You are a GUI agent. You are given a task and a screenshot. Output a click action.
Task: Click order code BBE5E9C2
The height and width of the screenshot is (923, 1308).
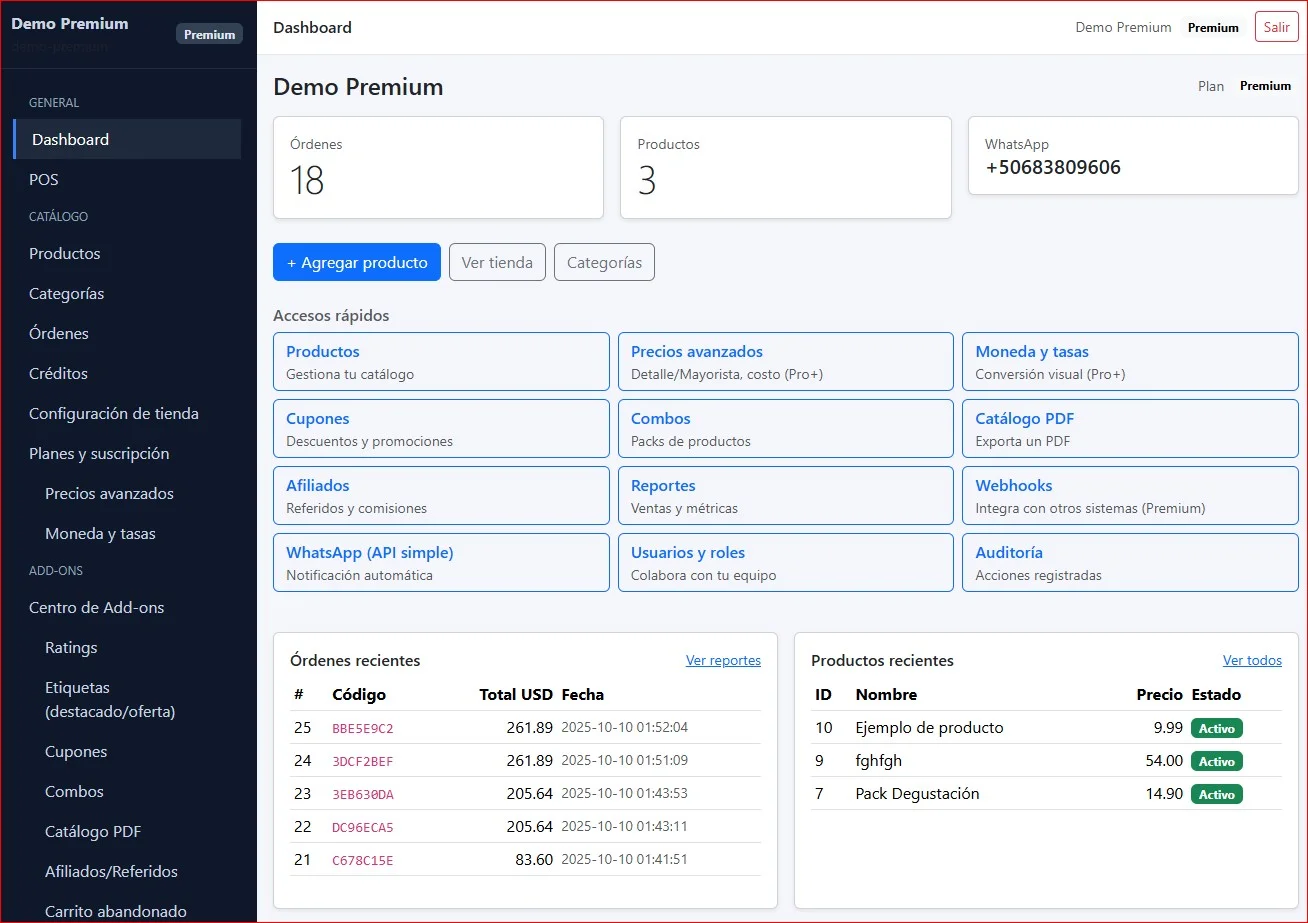363,728
